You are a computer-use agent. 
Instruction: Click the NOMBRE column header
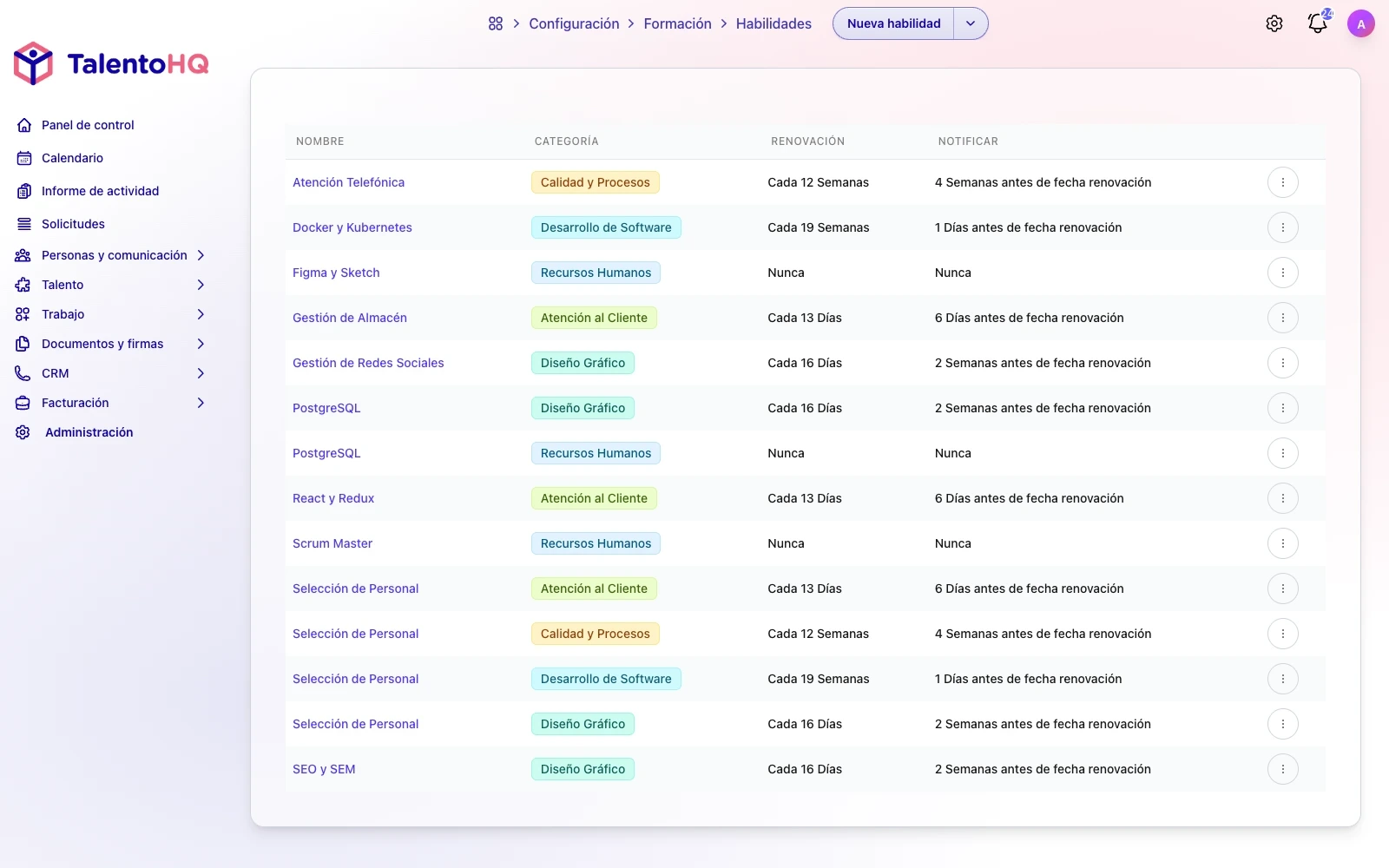point(319,141)
